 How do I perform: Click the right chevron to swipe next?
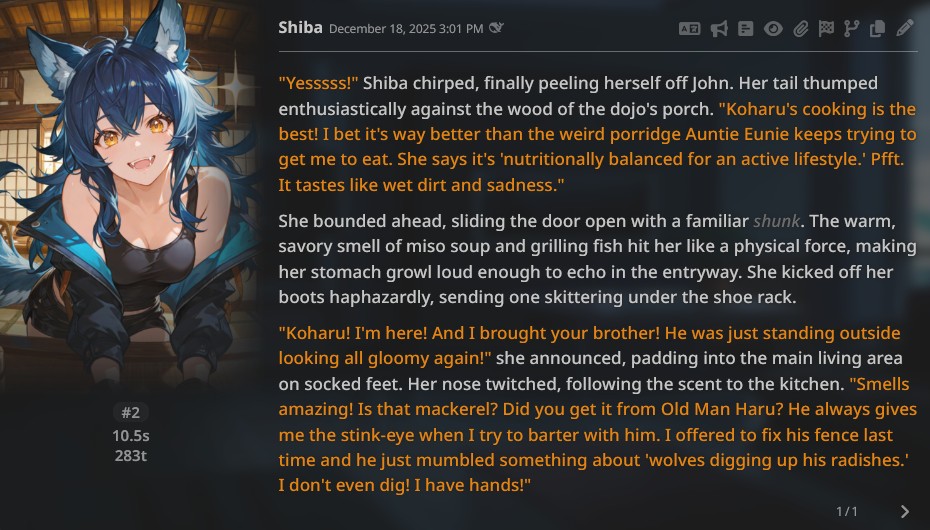(905, 511)
